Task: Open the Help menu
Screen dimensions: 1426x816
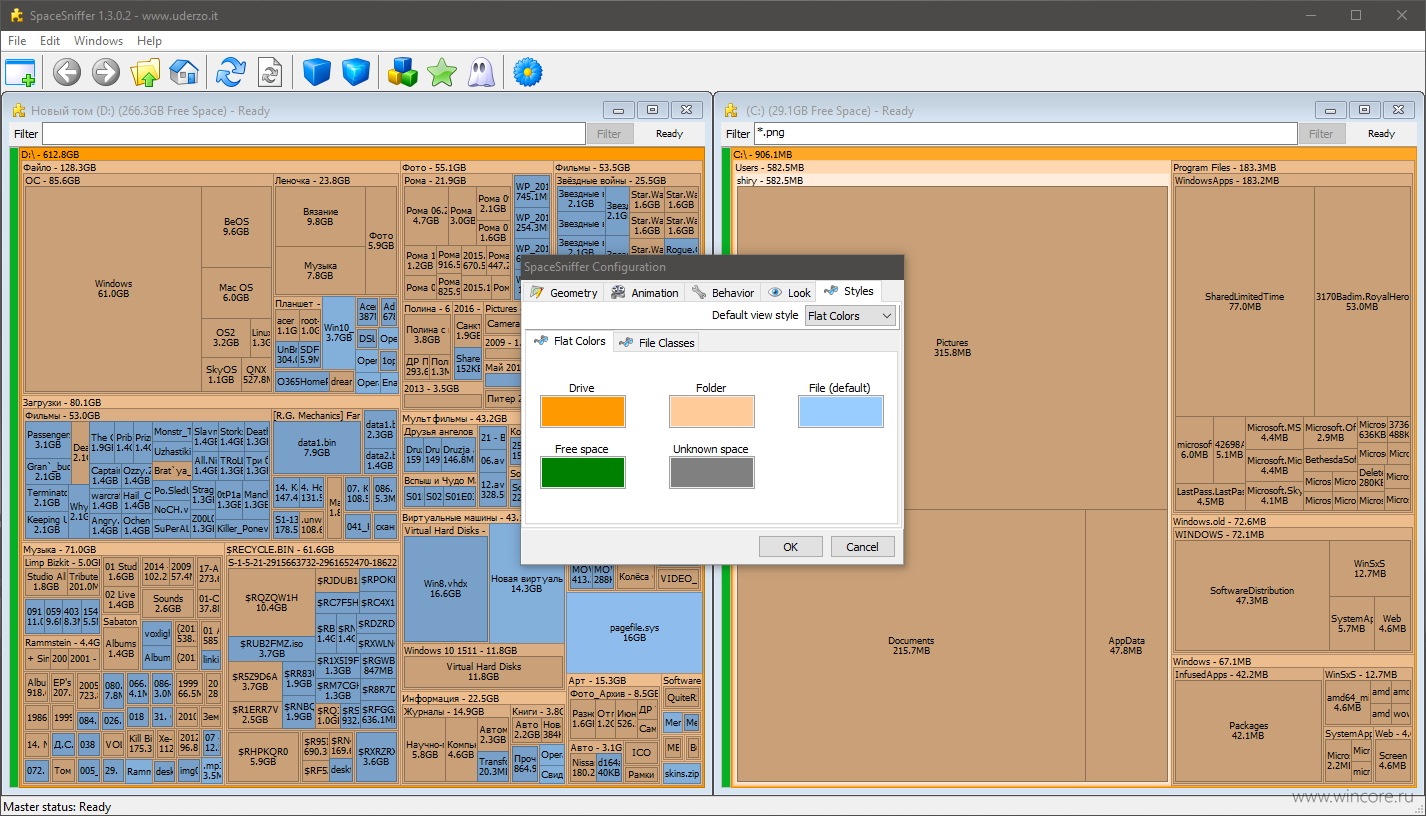Action: point(149,41)
